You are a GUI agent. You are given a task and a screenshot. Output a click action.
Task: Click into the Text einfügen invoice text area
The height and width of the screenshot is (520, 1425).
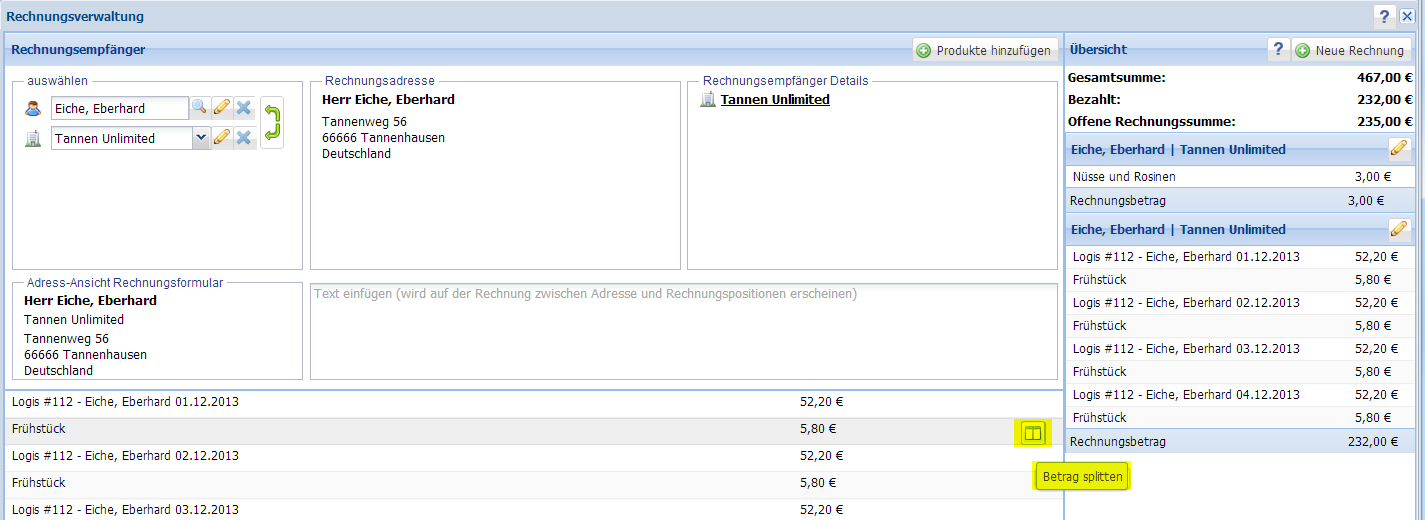click(683, 332)
